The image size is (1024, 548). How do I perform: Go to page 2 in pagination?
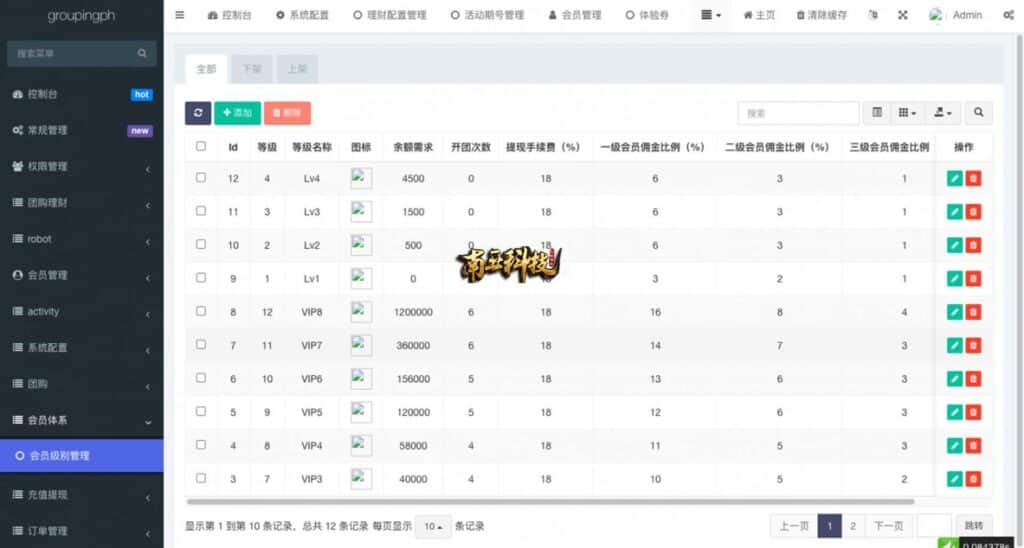coord(853,526)
